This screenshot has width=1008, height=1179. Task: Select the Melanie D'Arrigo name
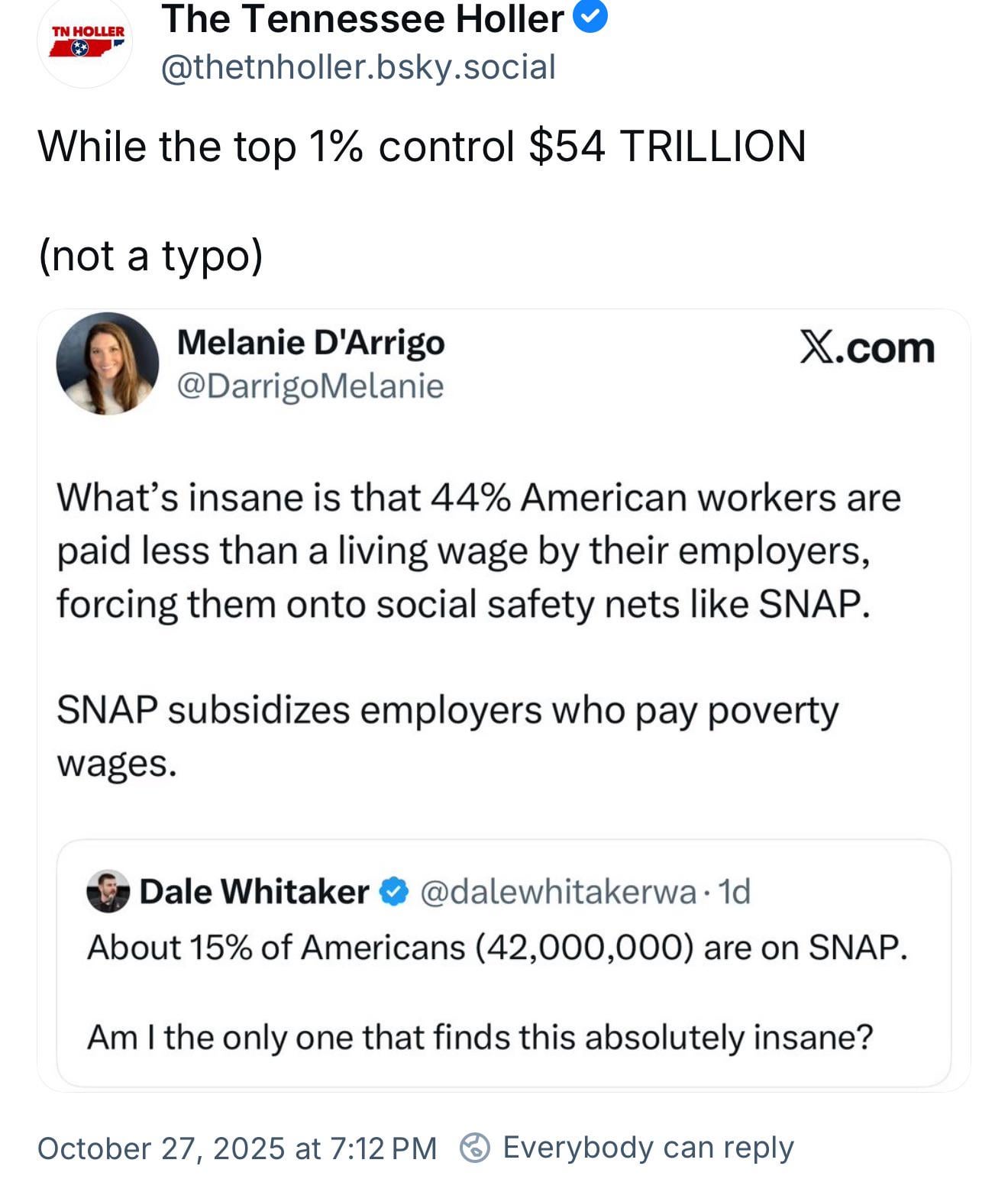tap(311, 342)
